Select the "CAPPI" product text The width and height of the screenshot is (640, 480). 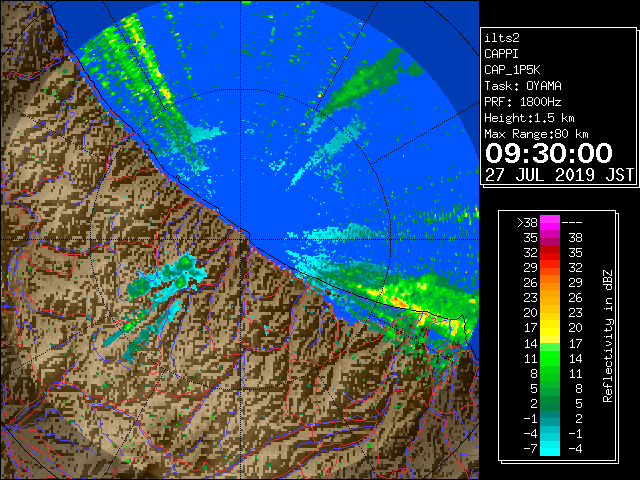(x=501, y=54)
